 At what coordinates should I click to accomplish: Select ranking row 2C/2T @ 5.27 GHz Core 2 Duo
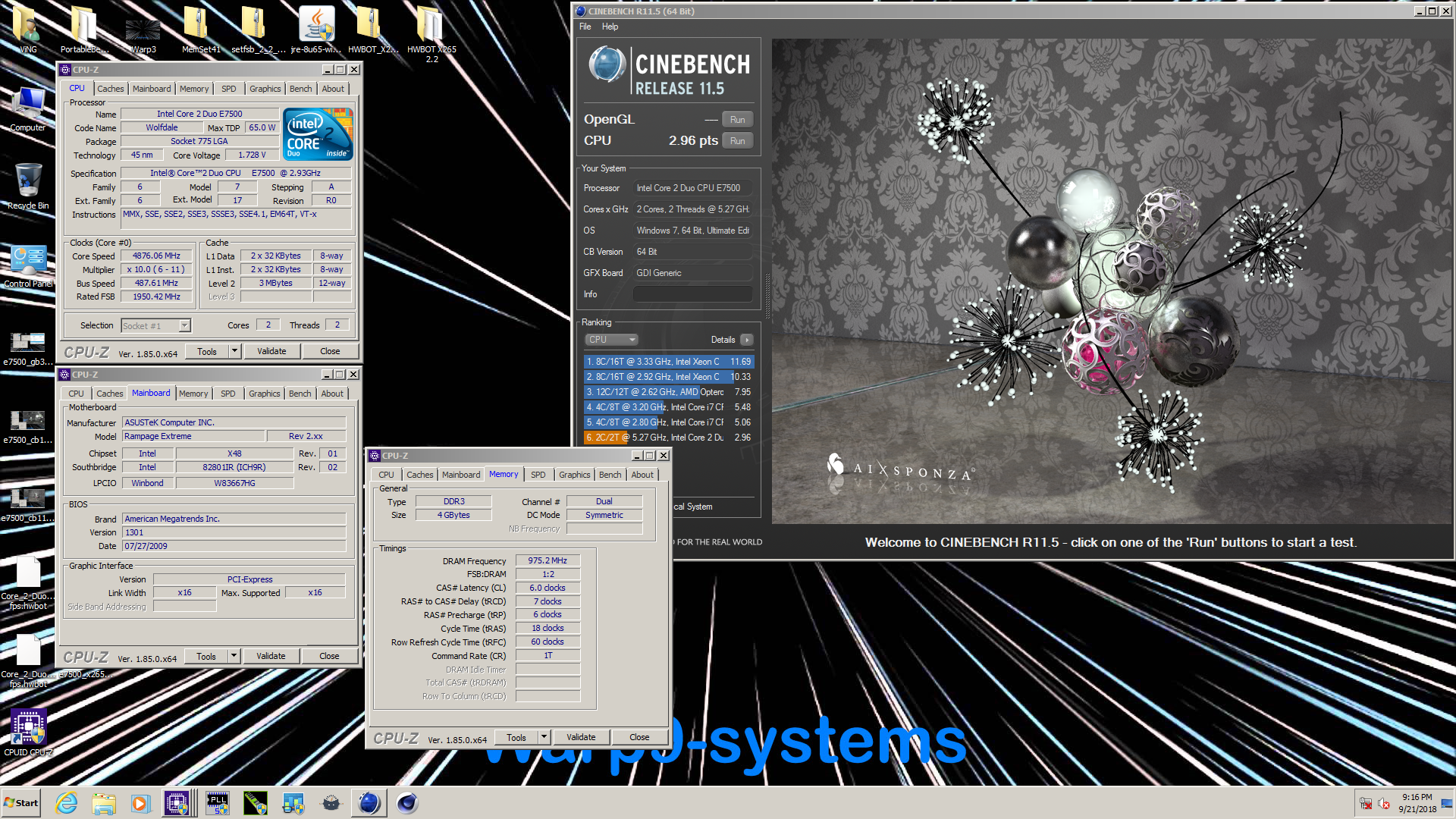668,438
